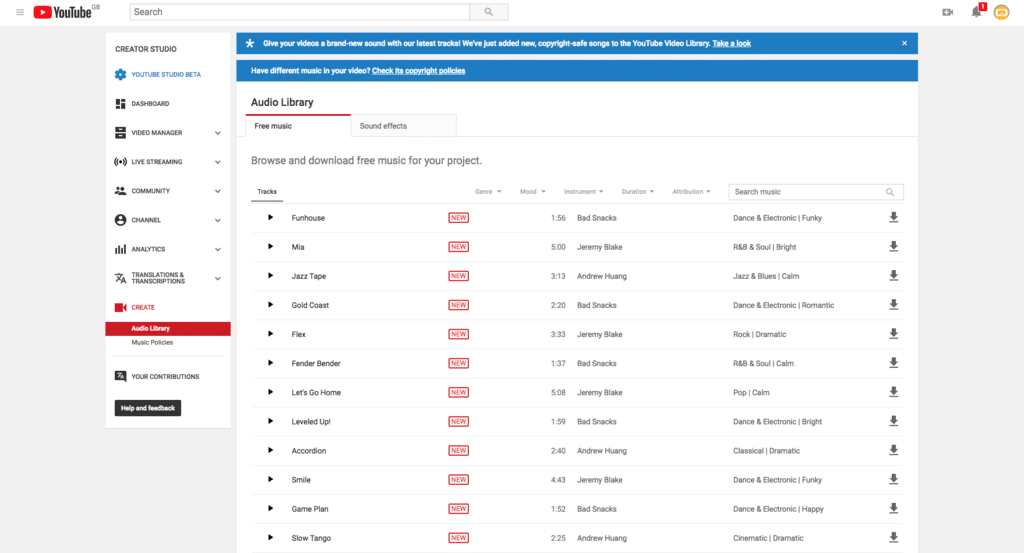Play the Funhouse track

click(x=270, y=217)
